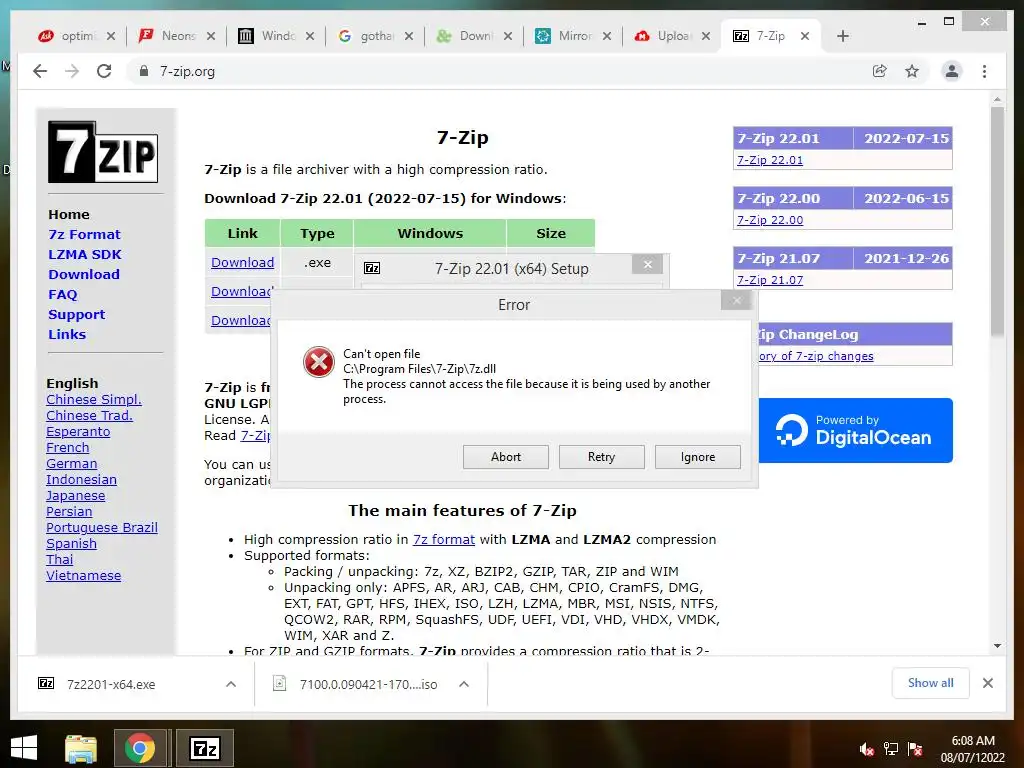1024x768 pixels.
Task: Switch language to Portuguese Brazil
Action: coord(102,528)
